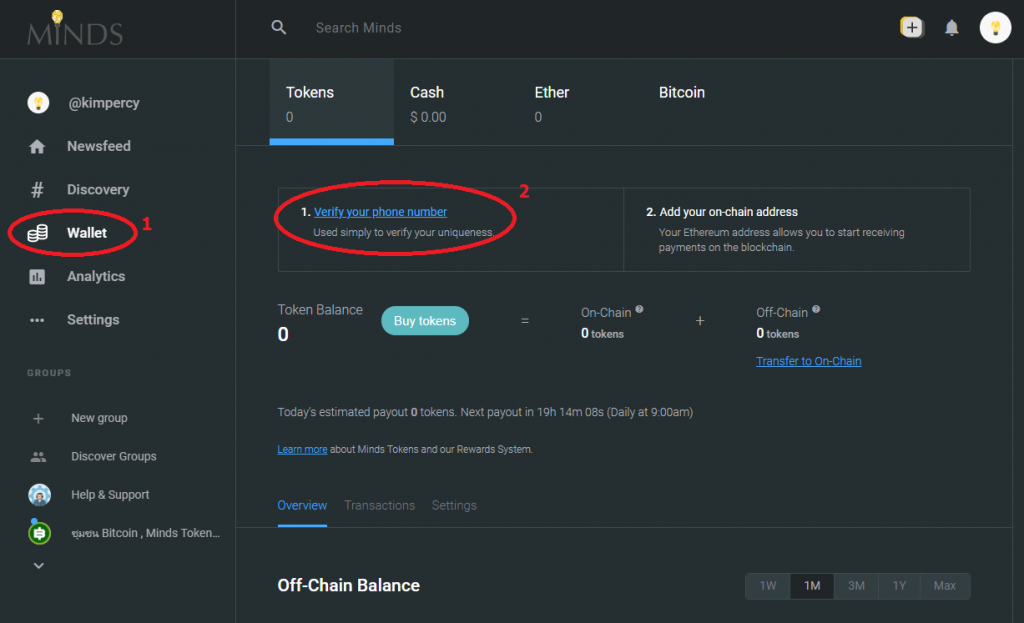Click the Off-Chain help question icon
1024x623 pixels.
tap(816, 310)
